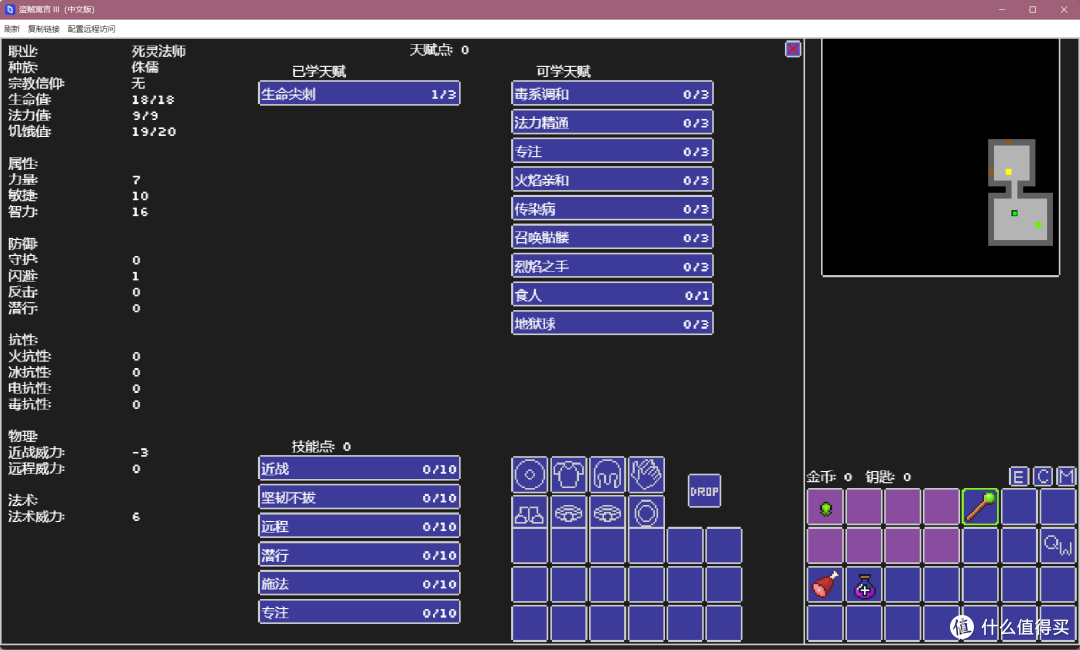1080x650 pixels.
Task: Select the green-tipped staff in inventory
Action: (980, 507)
